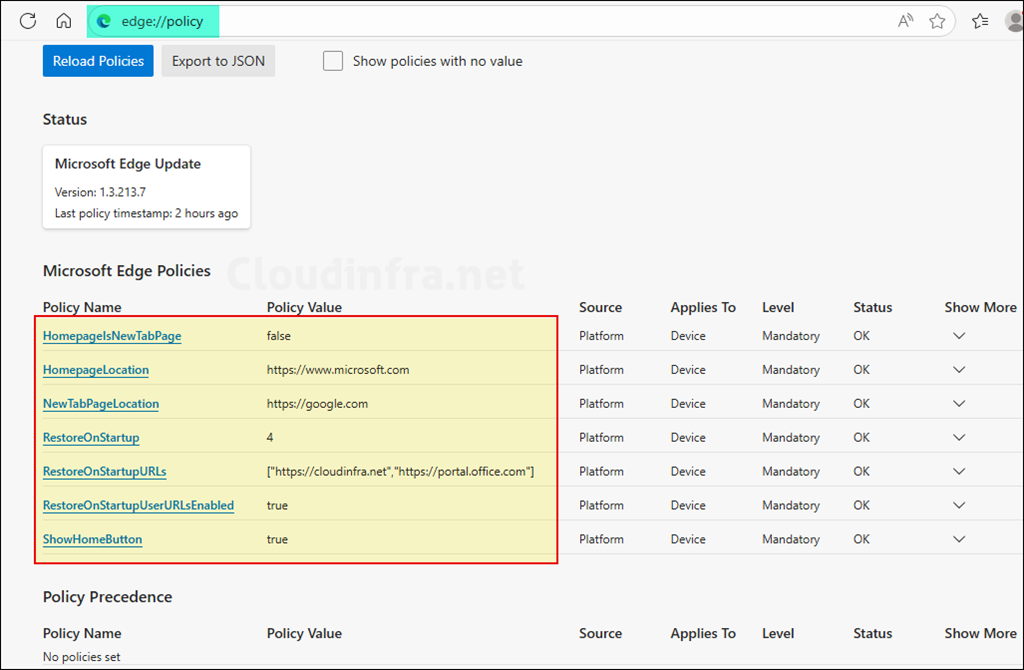Image resolution: width=1024 pixels, height=670 pixels.
Task: Click the Edge favicon on the policy tab
Action: coord(106,20)
